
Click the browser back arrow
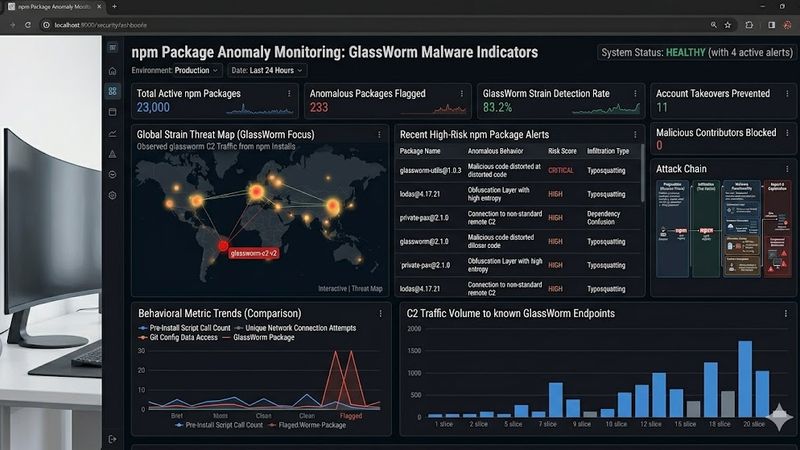[12, 24]
